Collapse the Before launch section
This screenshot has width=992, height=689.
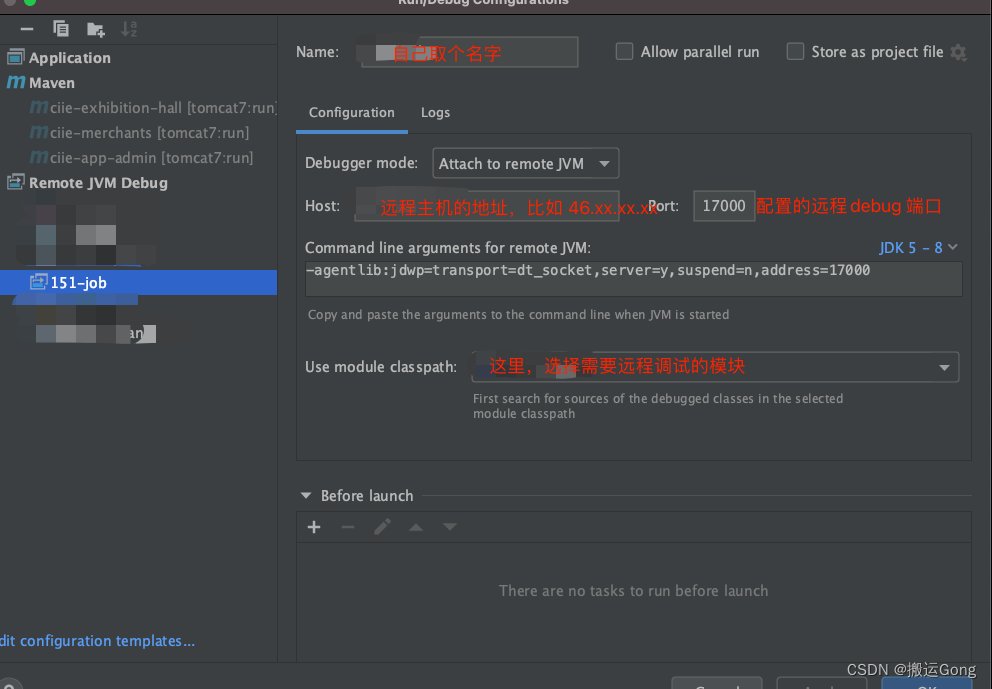point(306,495)
